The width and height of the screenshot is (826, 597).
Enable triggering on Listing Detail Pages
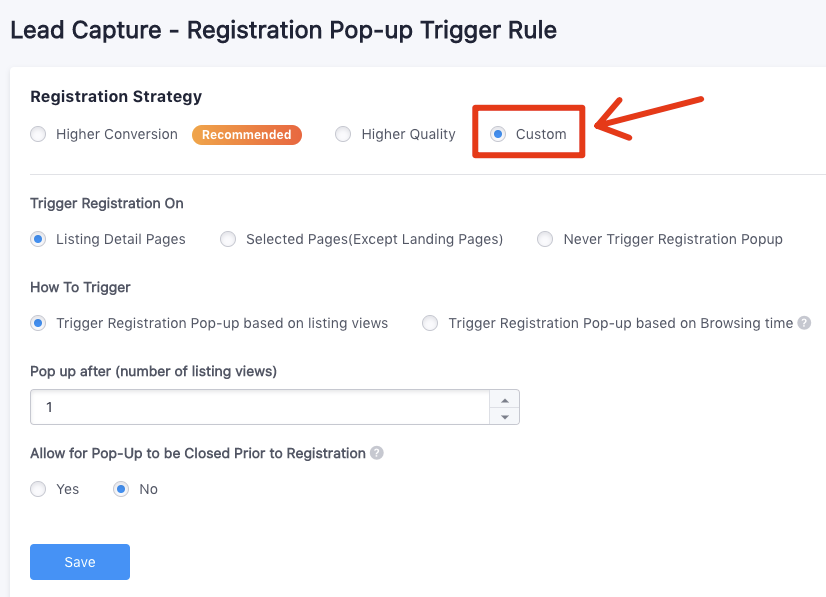37,239
